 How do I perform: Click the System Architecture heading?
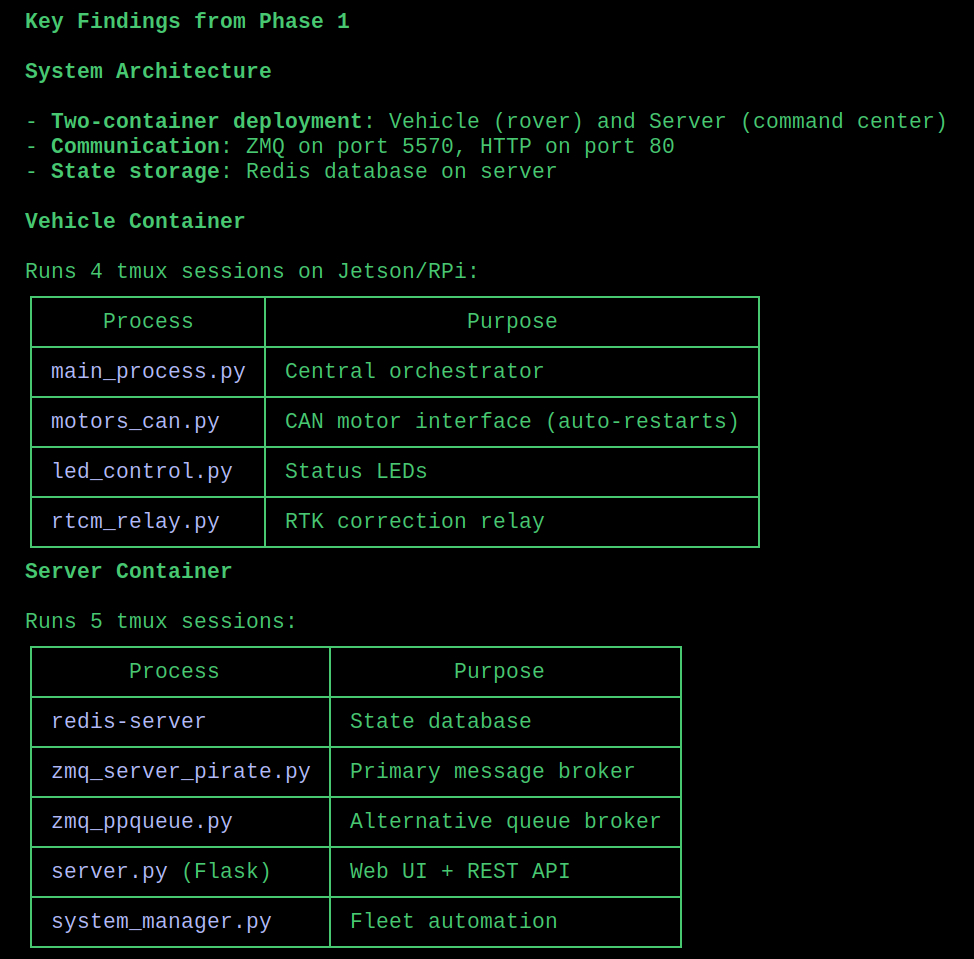[148, 72]
